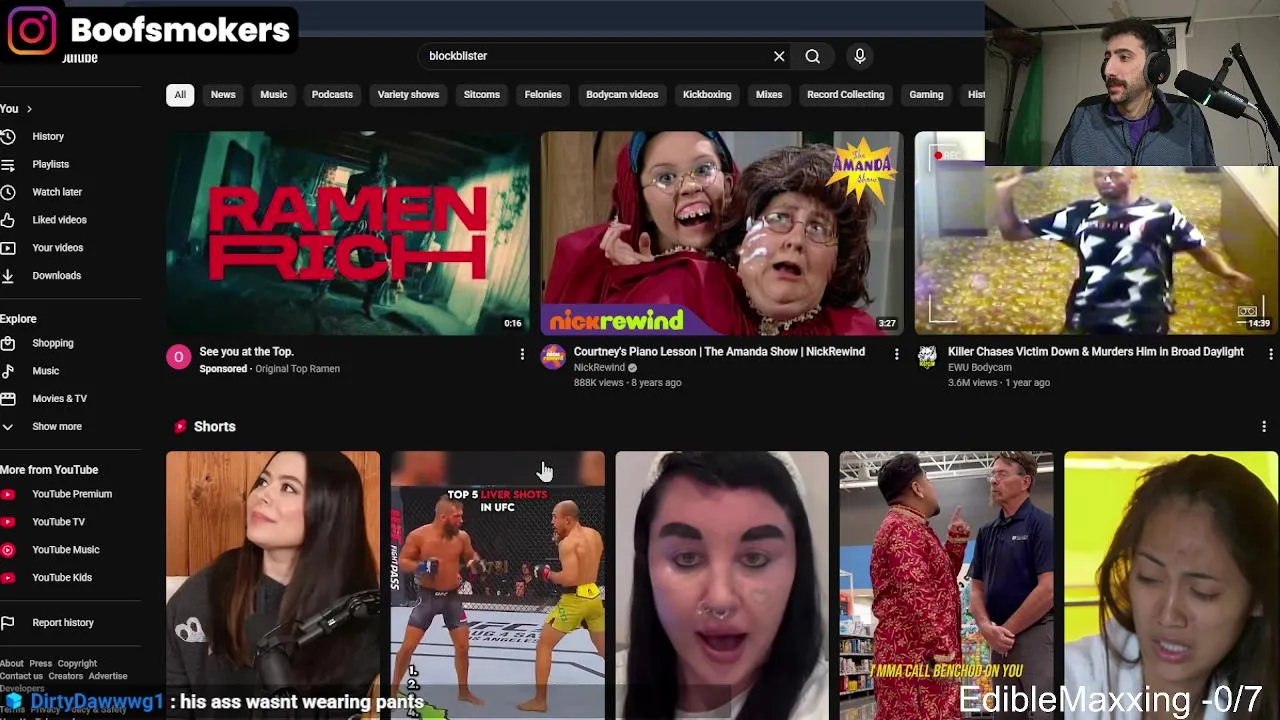Image resolution: width=1280 pixels, height=720 pixels.
Task: Open Your videos icon
Action: coord(8,248)
